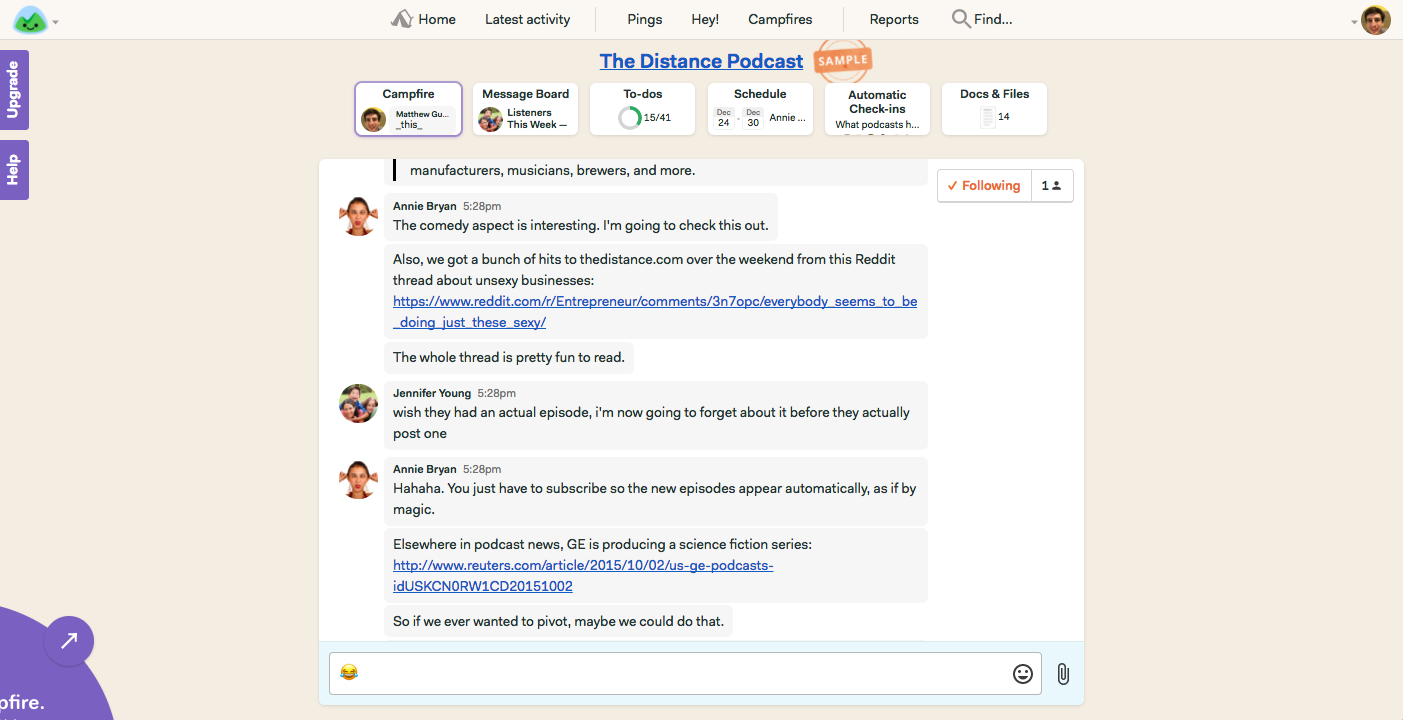Click the Basecamp logo icon
Viewport: 1403px width, 720px height.
point(31,20)
